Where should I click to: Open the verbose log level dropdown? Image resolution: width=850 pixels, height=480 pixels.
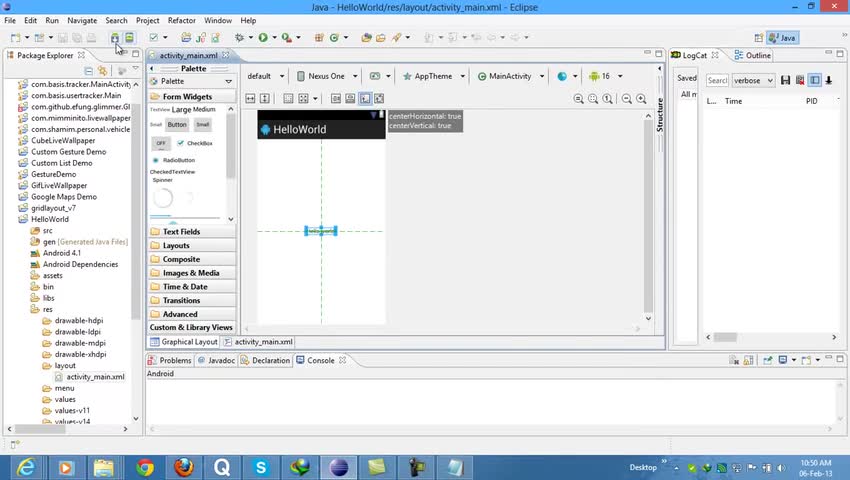point(753,80)
